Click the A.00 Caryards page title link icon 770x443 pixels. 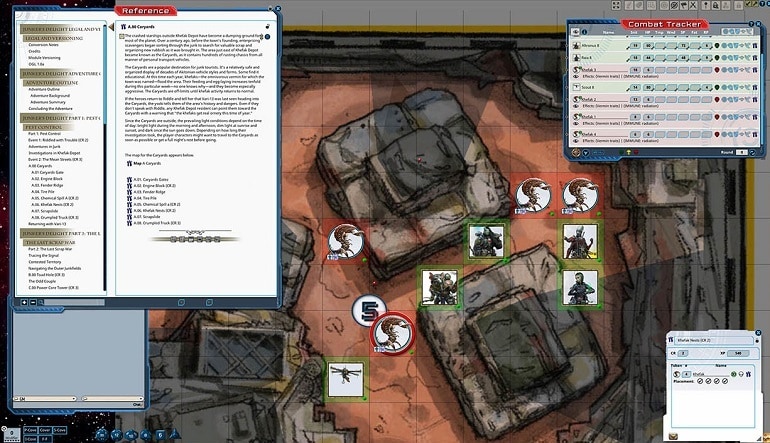[x=123, y=27]
